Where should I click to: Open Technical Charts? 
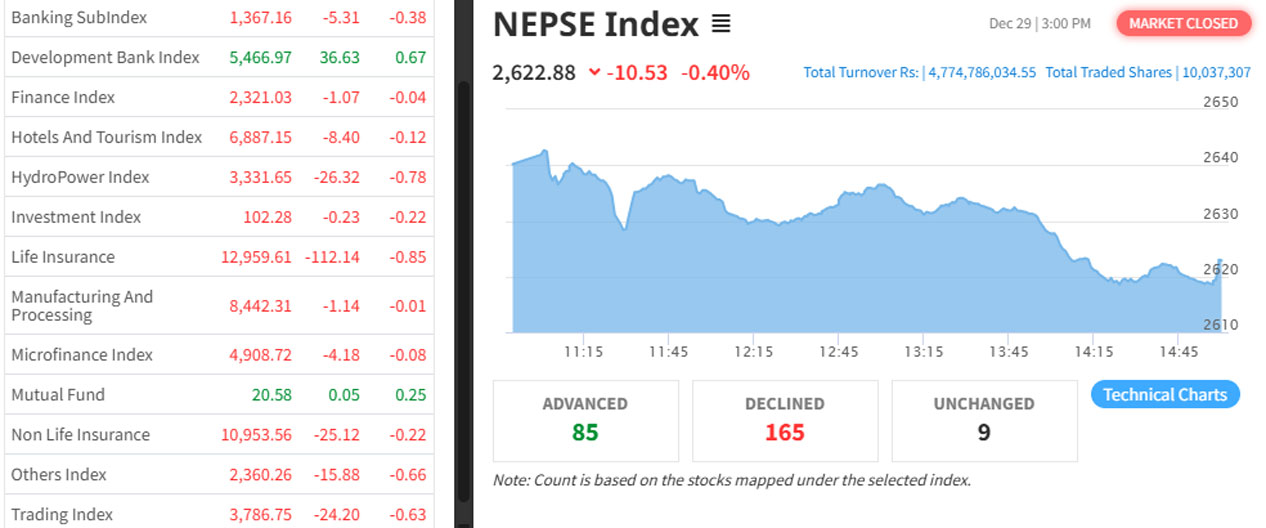click(1165, 395)
